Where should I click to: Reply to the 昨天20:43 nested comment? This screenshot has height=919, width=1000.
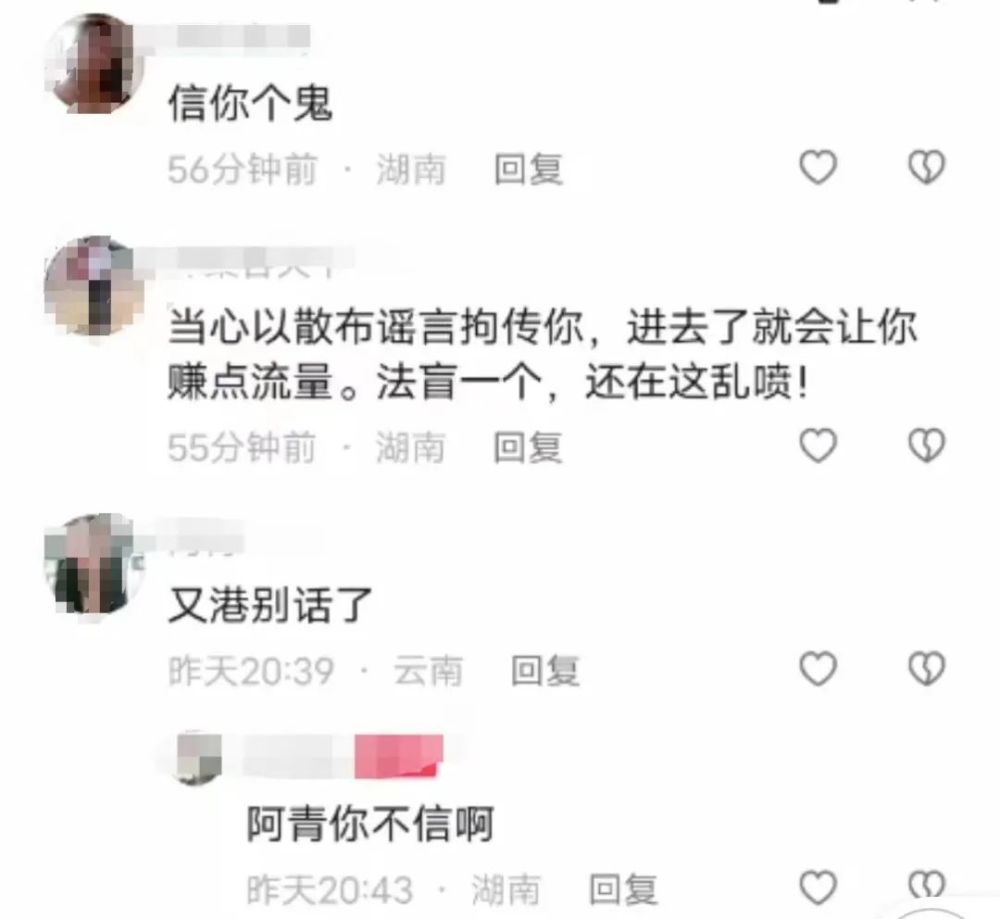tap(623, 890)
